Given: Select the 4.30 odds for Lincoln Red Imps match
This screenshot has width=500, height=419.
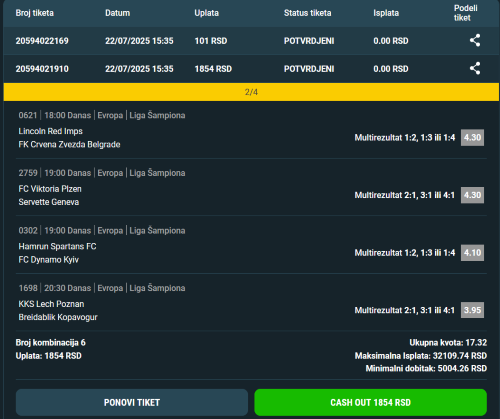Looking at the screenshot, I should tap(472, 138).
